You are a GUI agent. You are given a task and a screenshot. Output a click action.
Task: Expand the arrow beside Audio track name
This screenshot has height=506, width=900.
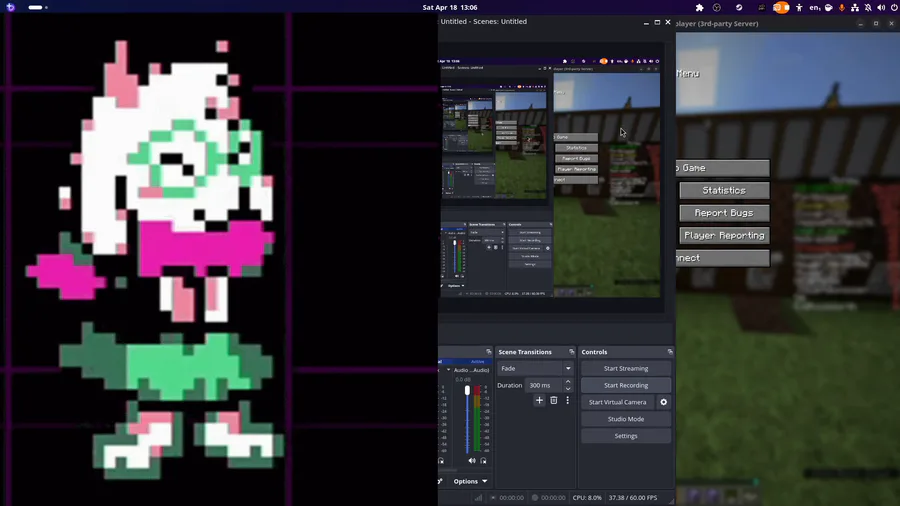(448, 370)
